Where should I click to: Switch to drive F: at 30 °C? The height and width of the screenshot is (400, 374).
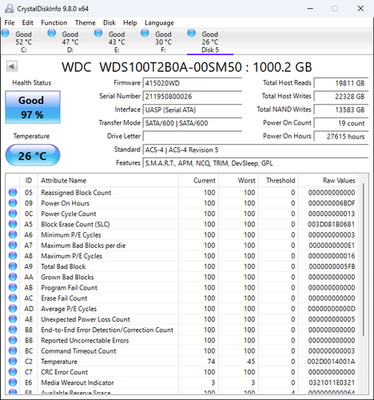tap(163, 42)
